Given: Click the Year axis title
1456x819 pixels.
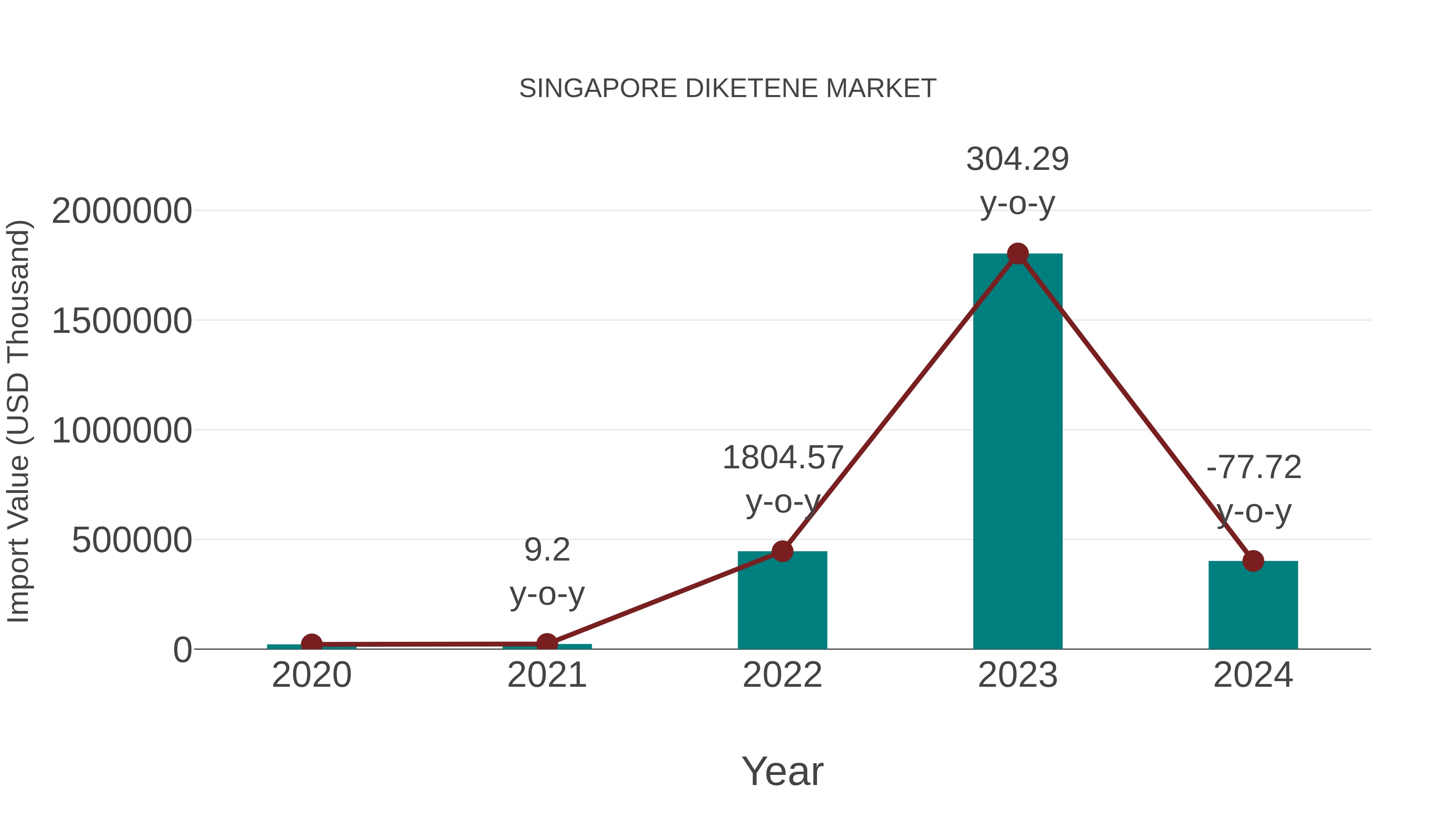Looking at the screenshot, I should pos(782,772).
